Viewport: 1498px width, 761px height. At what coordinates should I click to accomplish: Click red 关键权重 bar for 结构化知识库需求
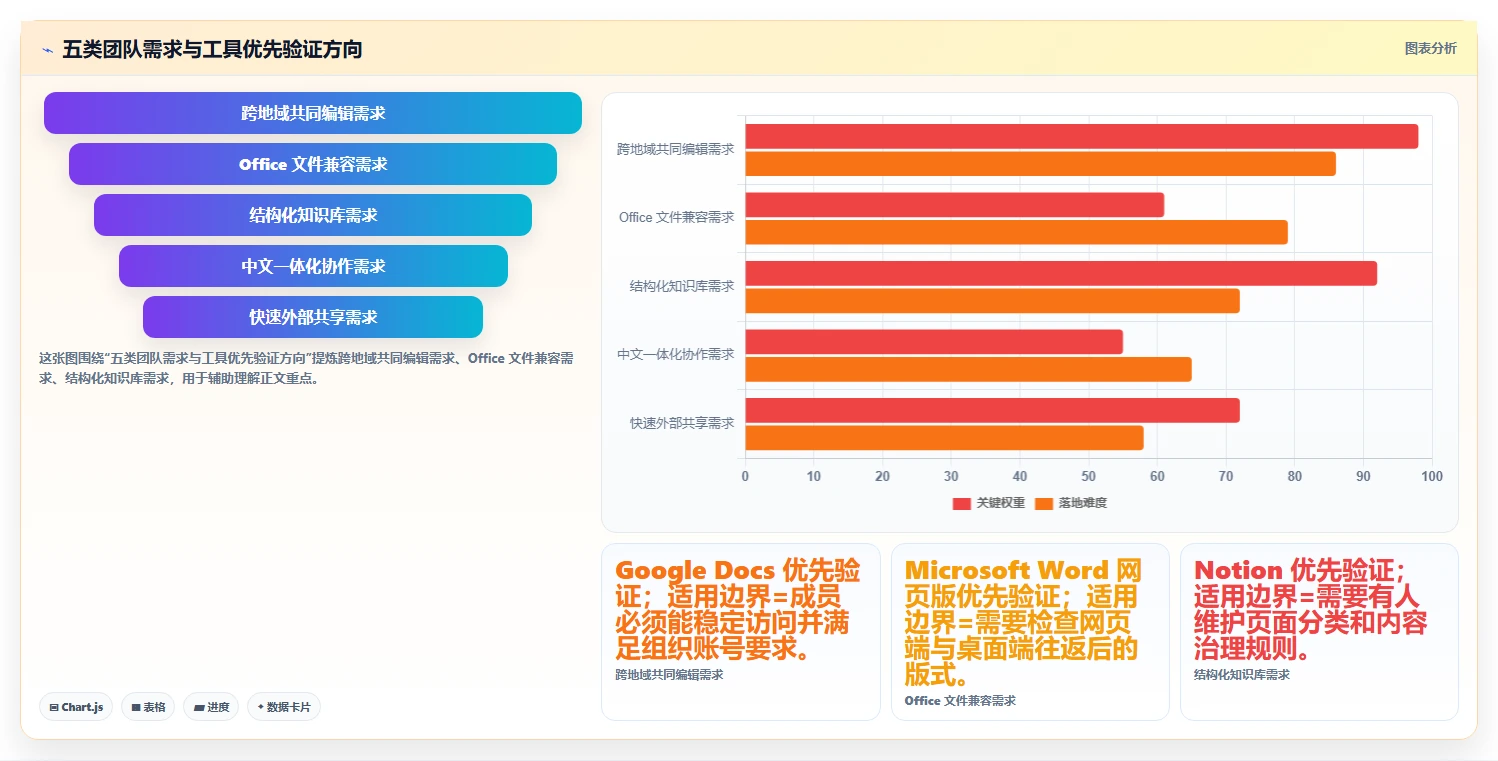coord(1061,273)
